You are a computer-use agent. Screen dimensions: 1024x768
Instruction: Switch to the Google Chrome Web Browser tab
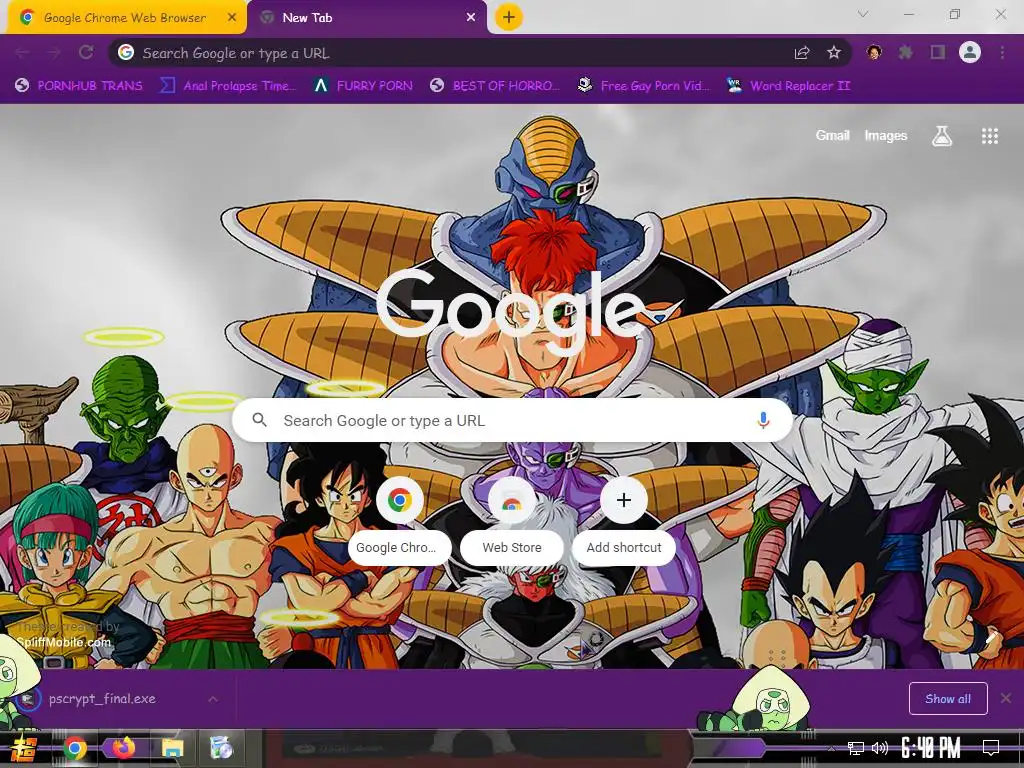(x=124, y=18)
